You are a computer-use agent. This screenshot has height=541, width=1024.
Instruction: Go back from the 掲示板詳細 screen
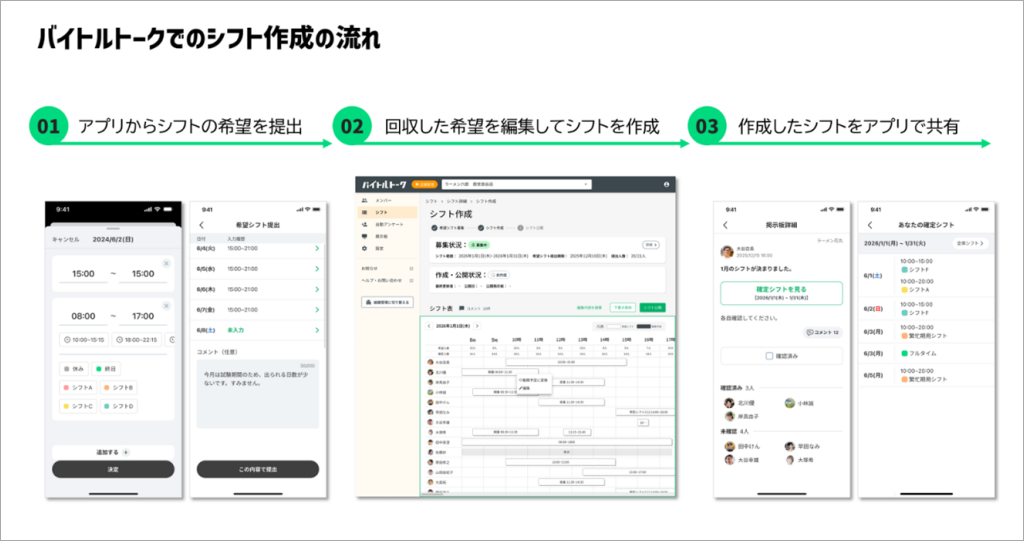pos(725,225)
